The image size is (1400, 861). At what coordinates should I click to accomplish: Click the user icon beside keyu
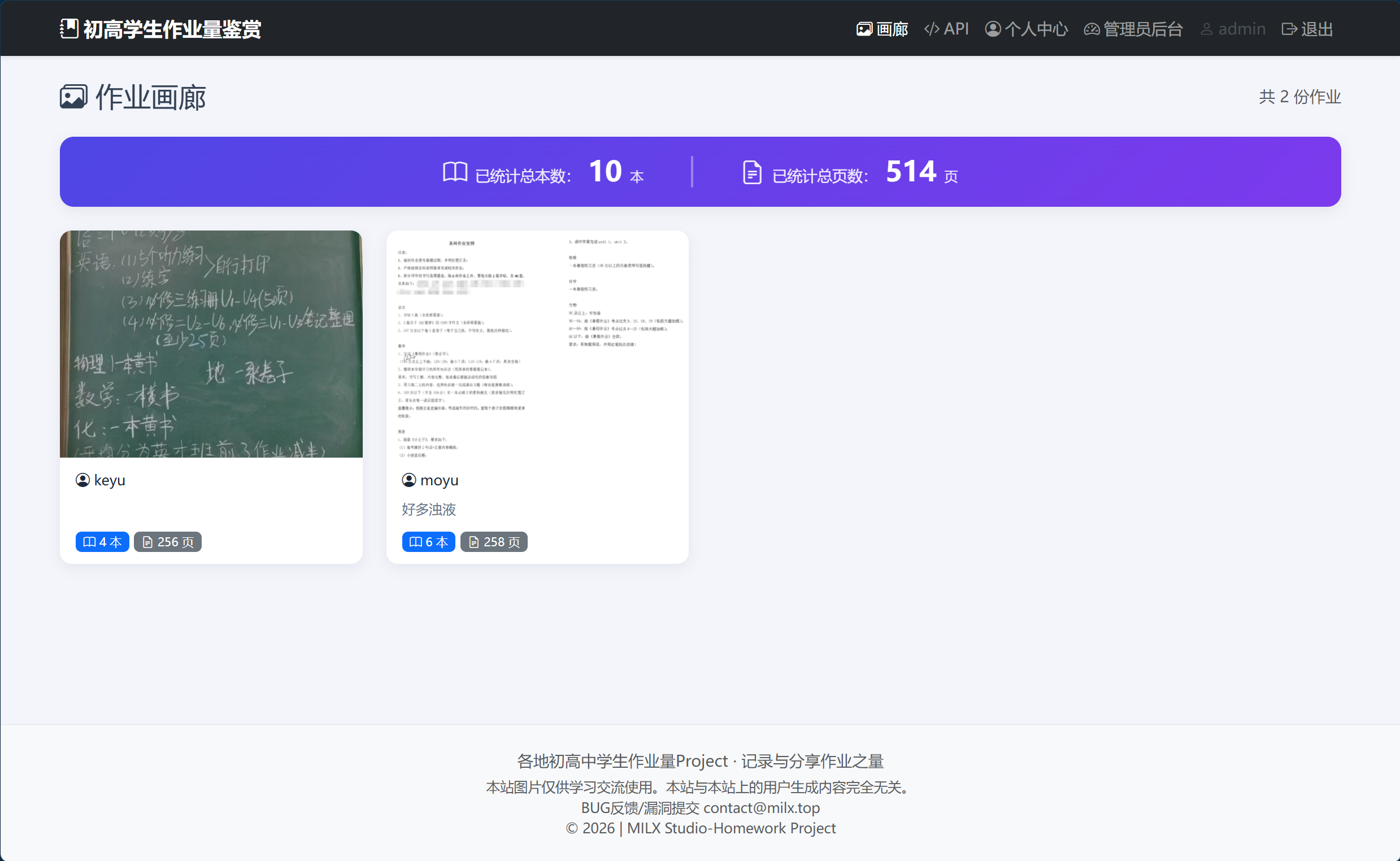click(82, 480)
